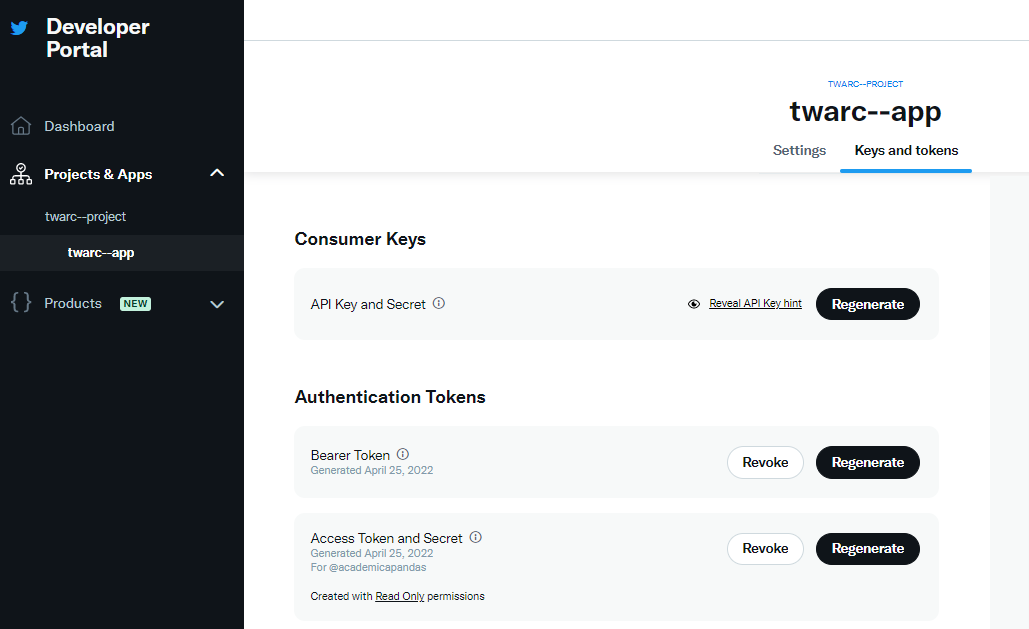Select twarc--app in the sidebar
The width and height of the screenshot is (1029, 629).
coord(101,253)
